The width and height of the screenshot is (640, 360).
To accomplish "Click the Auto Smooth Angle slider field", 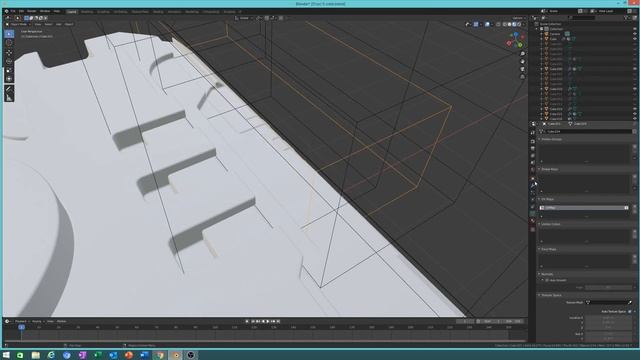I will click(x=608, y=287).
